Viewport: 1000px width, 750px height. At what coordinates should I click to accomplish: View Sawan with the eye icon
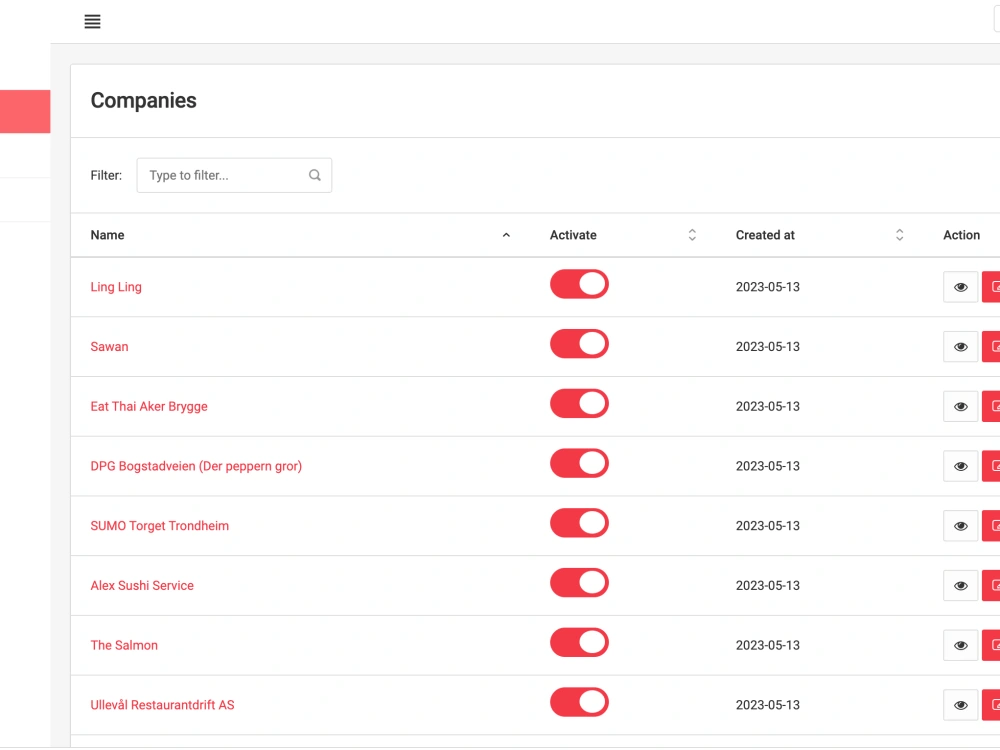click(x=960, y=347)
